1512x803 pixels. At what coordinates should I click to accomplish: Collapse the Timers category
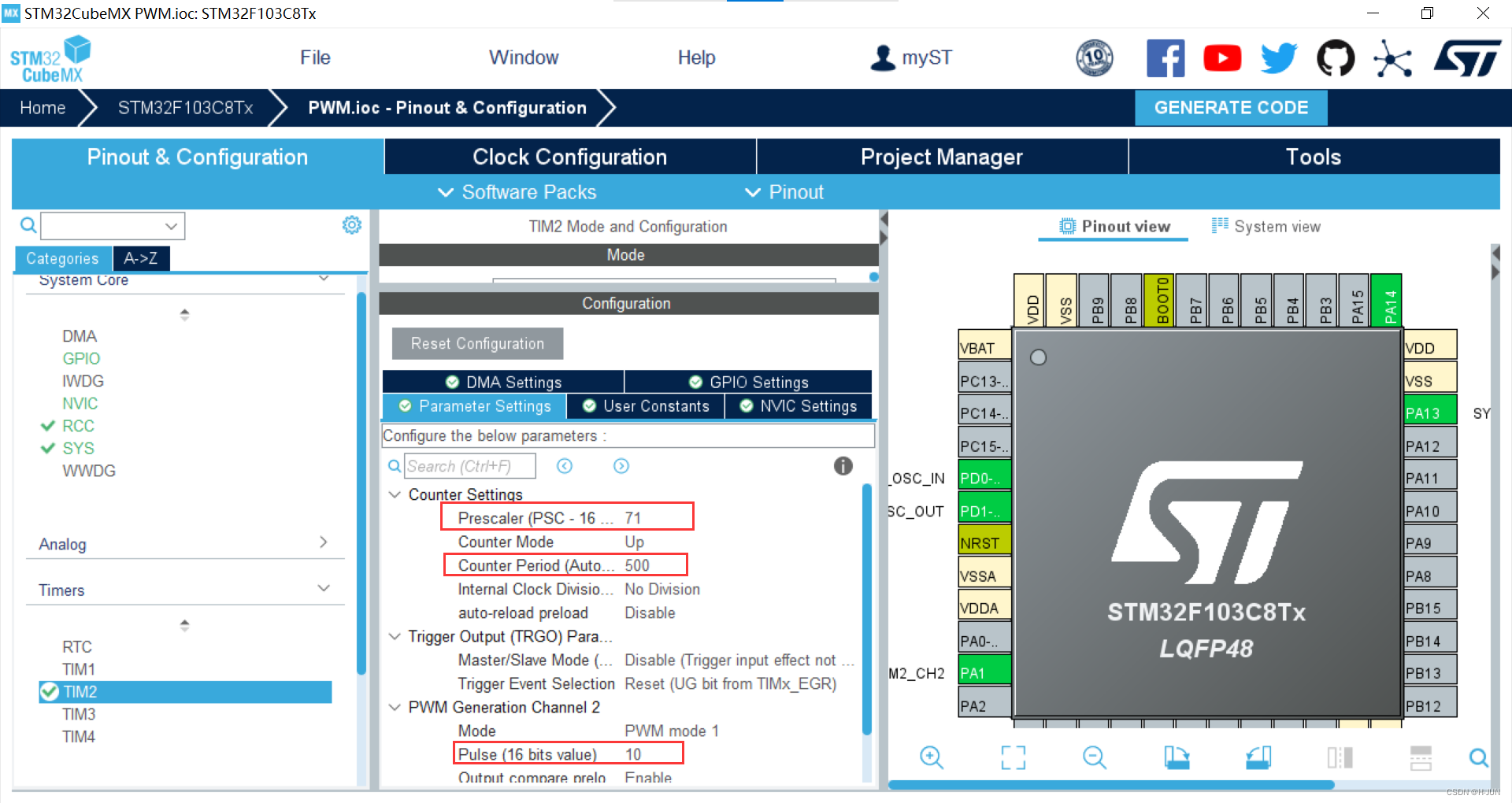(324, 588)
